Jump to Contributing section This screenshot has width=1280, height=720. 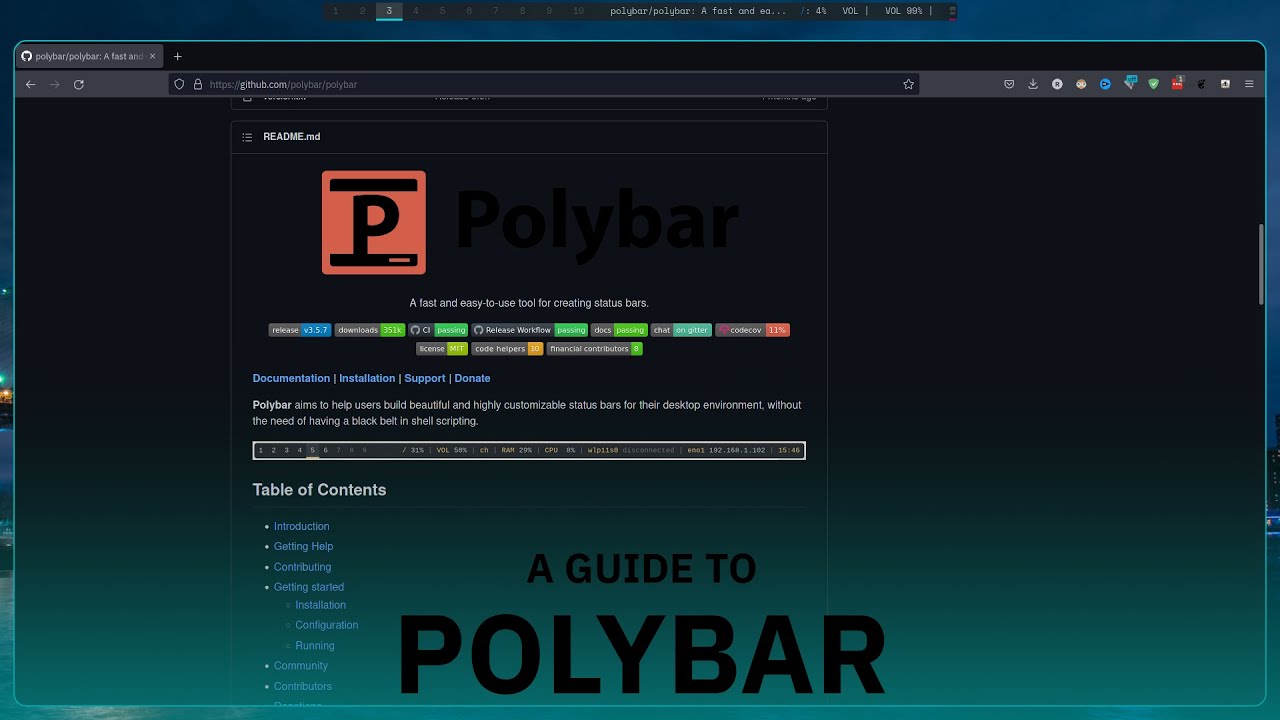click(302, 567)
